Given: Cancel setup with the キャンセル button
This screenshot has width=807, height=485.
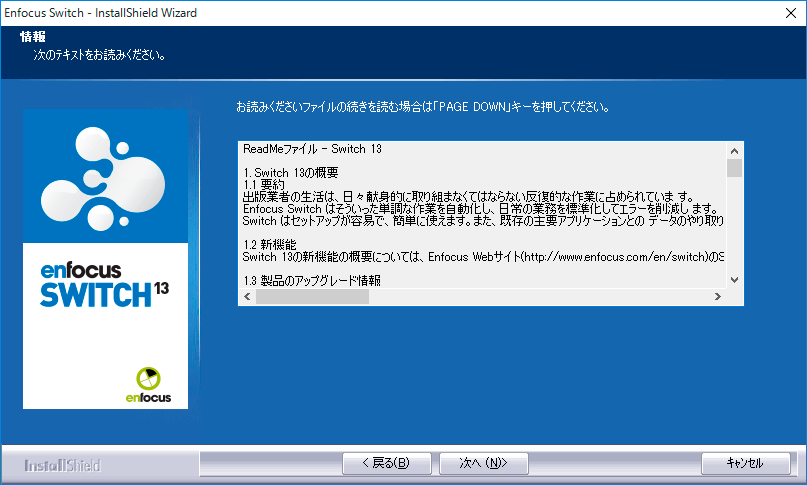Looking at the screenshot, I should tap(745, 463).
